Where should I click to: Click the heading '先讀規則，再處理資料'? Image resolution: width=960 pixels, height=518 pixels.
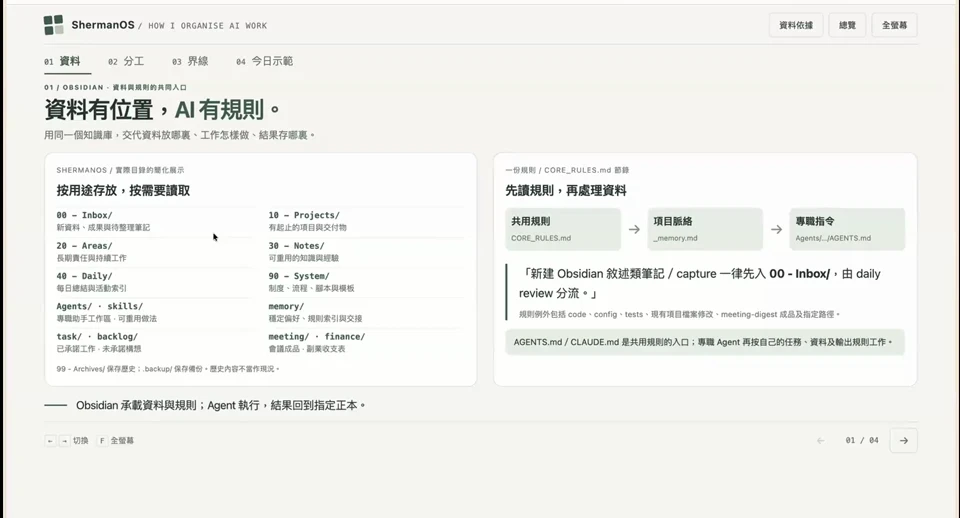pyautogui.click(x=566, y=190)
